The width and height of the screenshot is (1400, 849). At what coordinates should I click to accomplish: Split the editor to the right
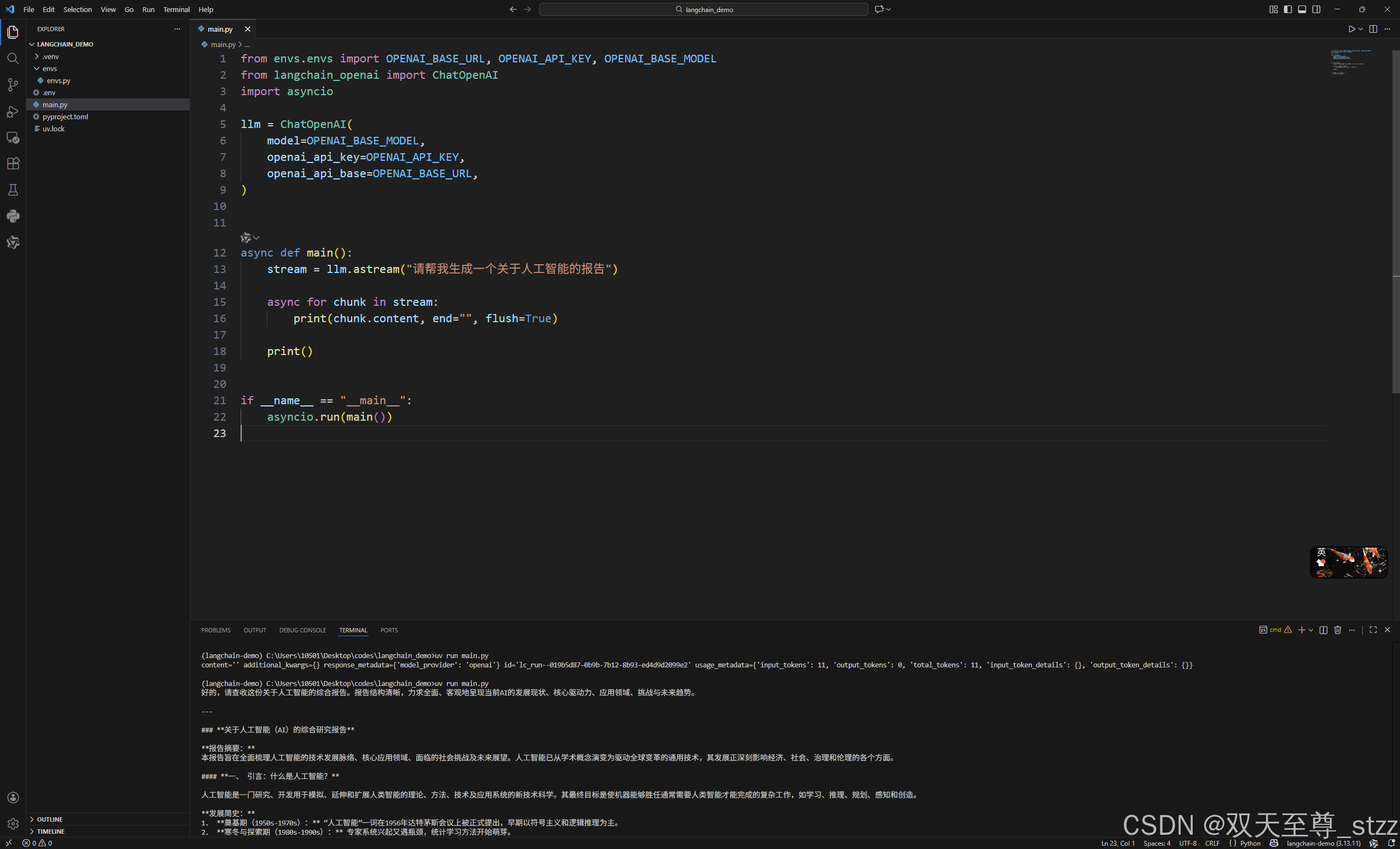tap(1373, 29)
